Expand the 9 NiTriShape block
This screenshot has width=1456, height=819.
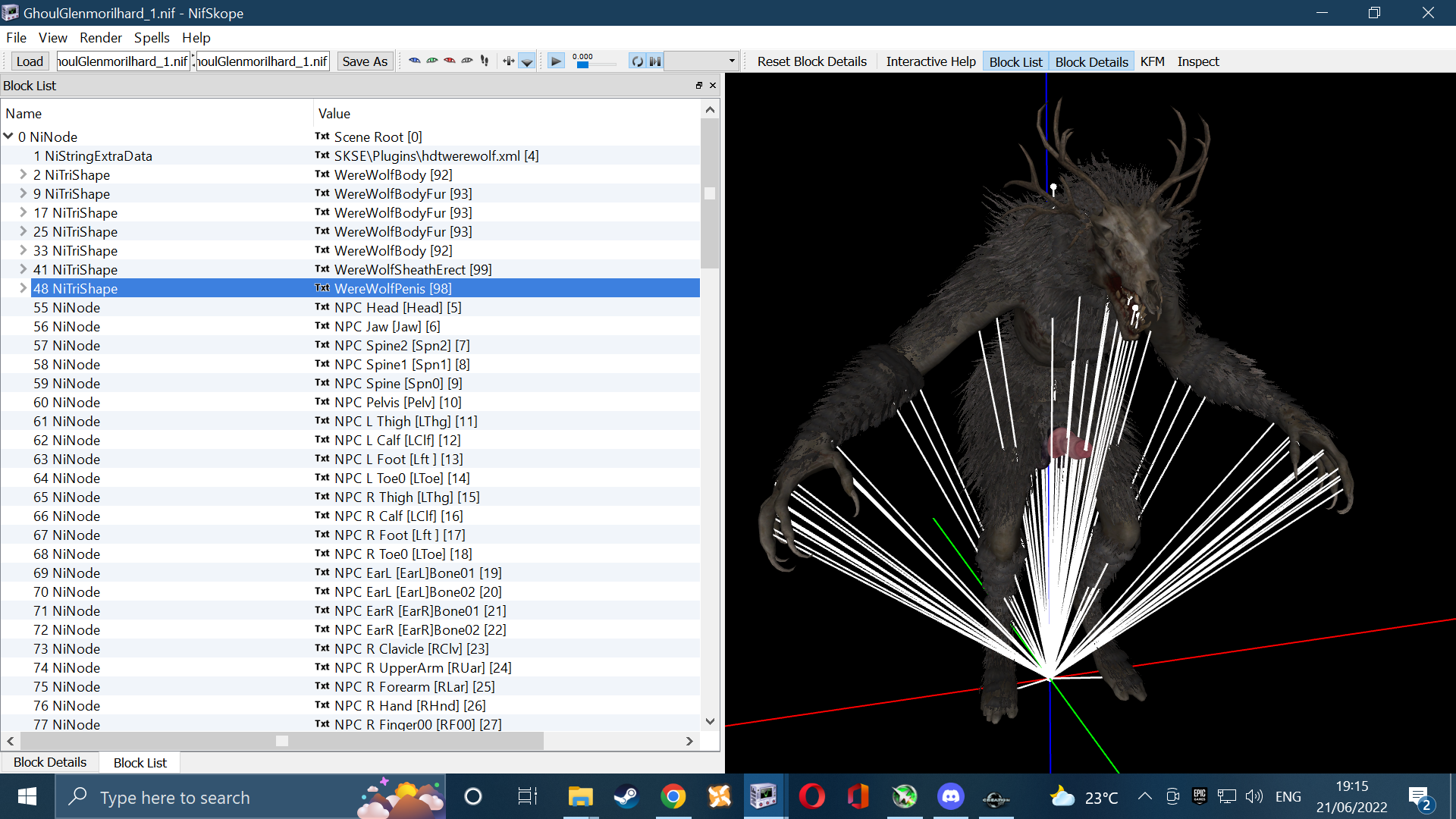[24, 193]
